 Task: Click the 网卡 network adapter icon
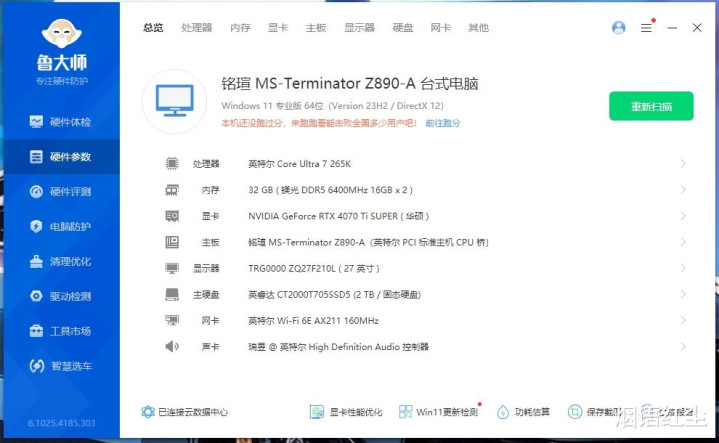coord(172,321)
